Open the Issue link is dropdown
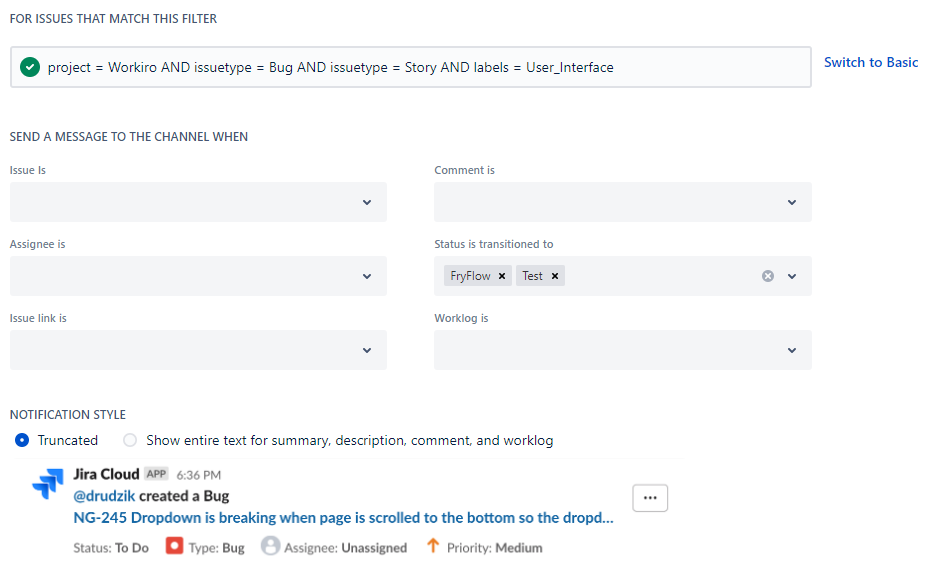 click(x=198, y=350)
